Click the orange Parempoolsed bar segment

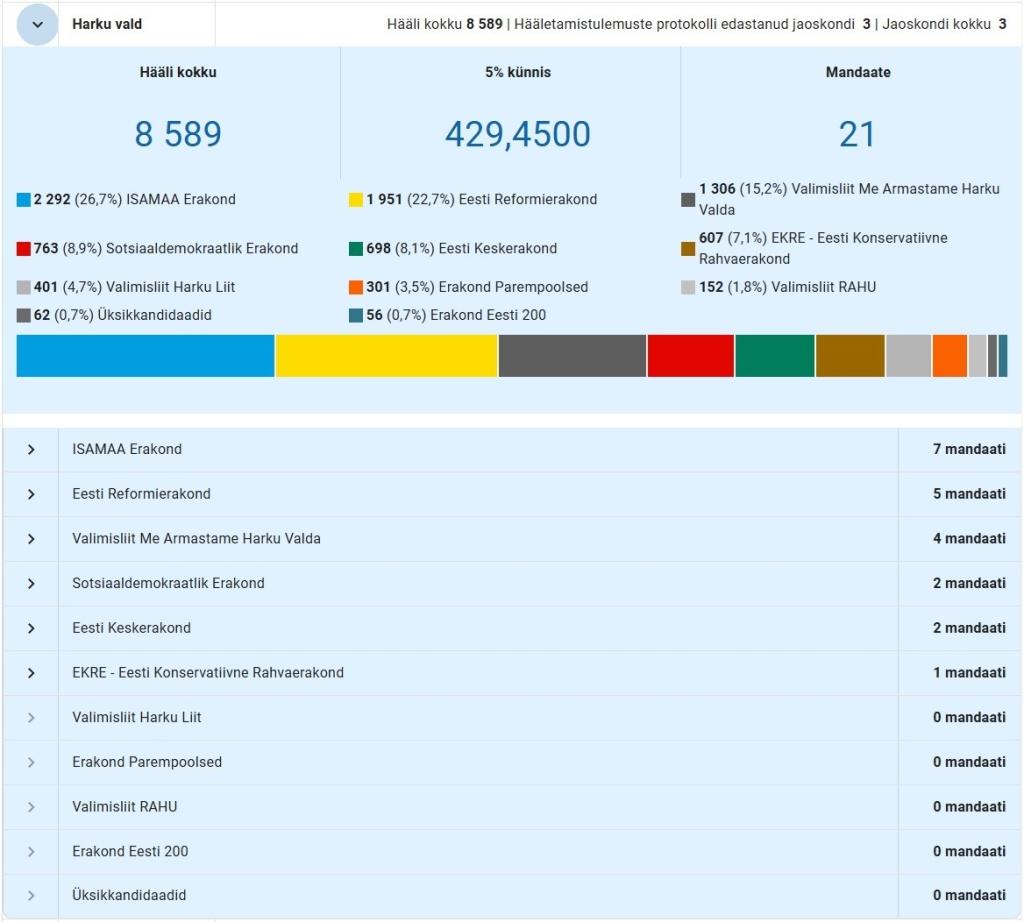pos(950,356)
